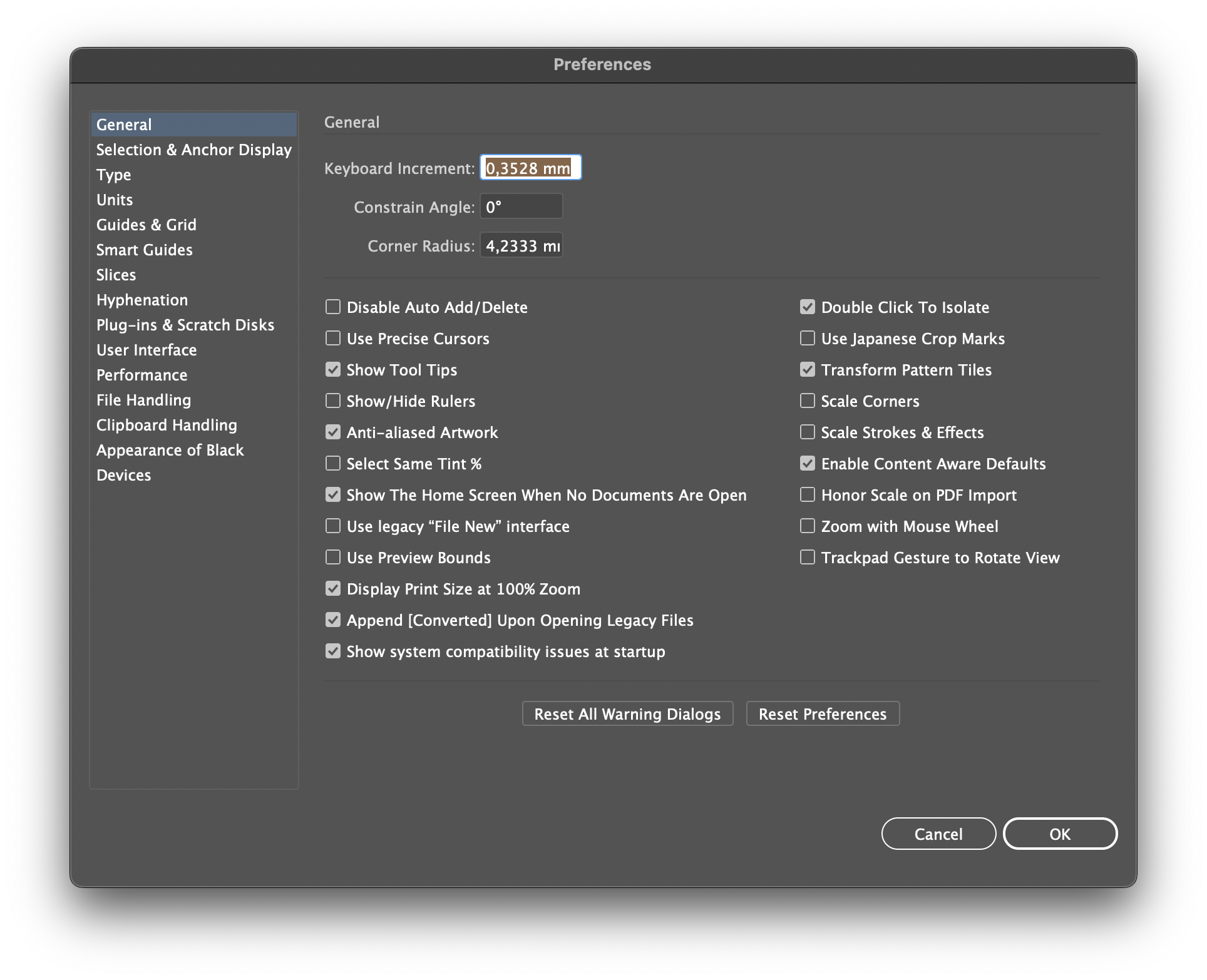The image size is (1207, 980).
Task: Focus the Corner Radius input field
Action: tap(521, 246)
